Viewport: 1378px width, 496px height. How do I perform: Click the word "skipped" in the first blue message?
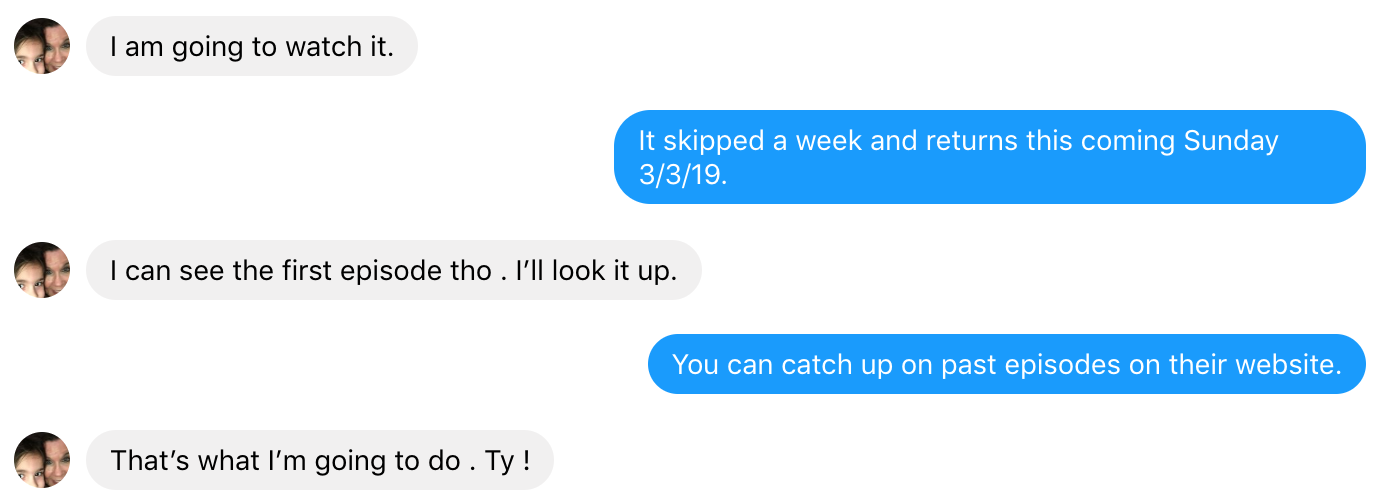[x=715, y=141]
